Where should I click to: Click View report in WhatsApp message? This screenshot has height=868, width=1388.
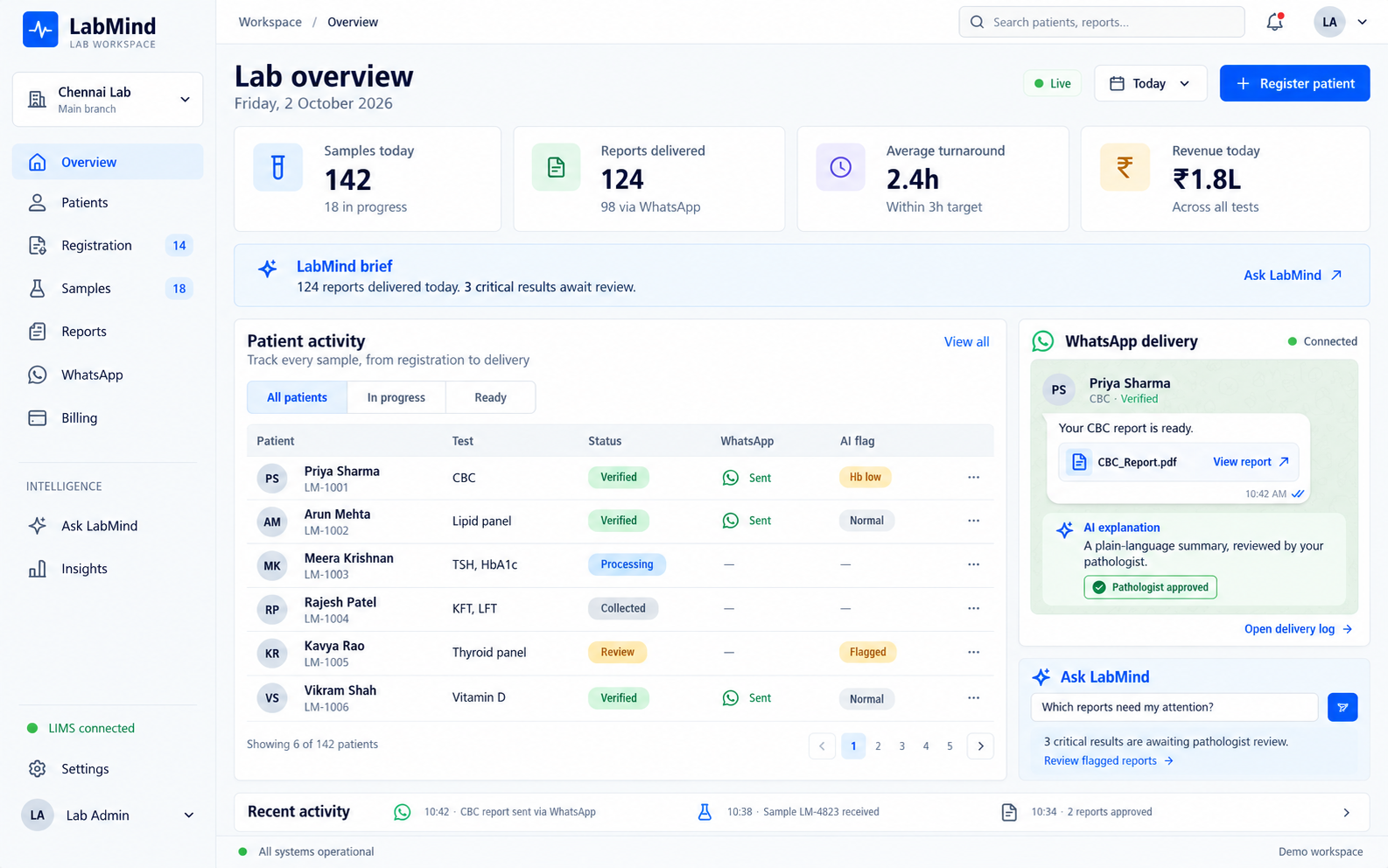coord(1251,462)
